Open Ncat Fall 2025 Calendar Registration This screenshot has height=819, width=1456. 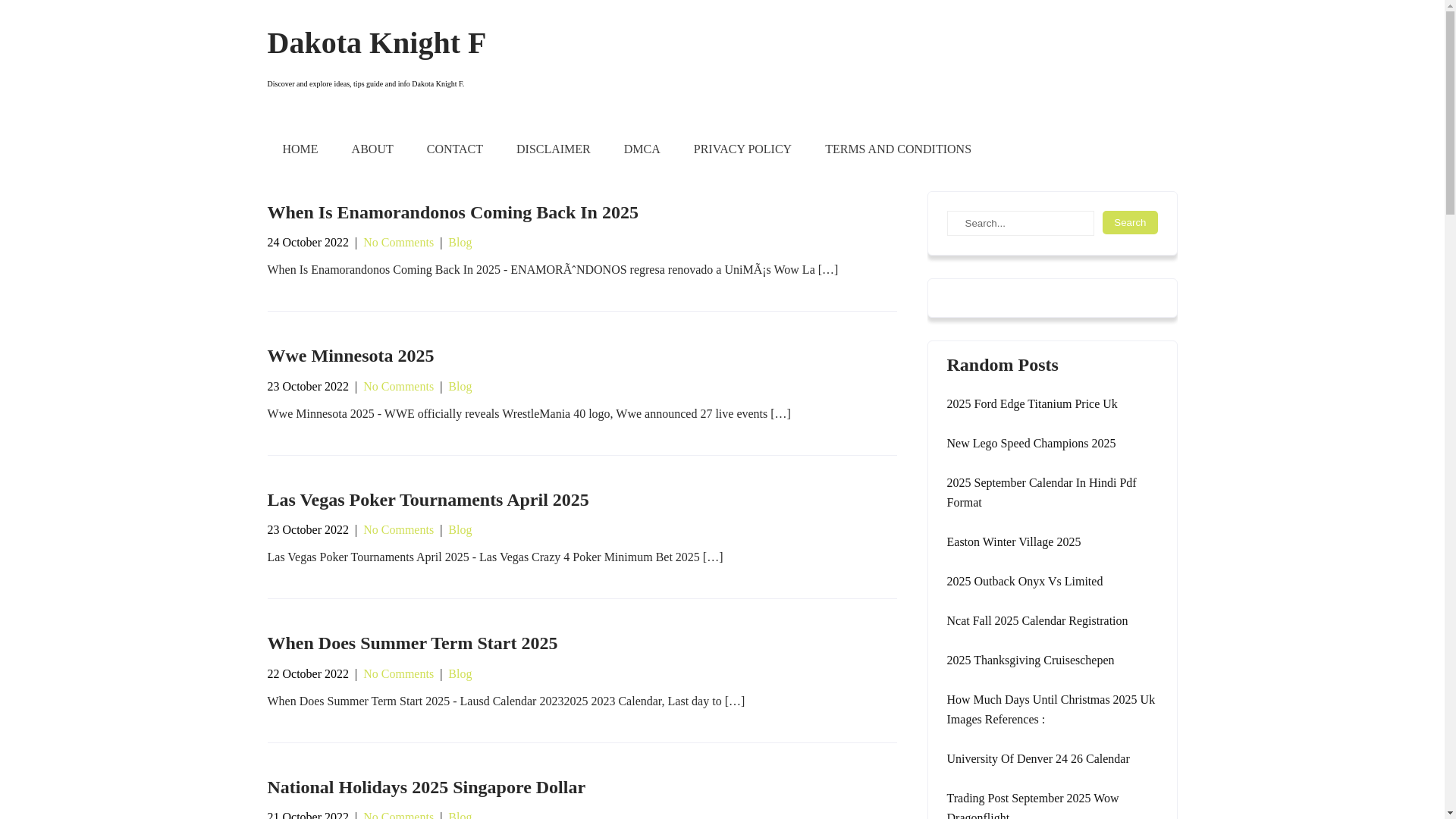click(x=1037, y=621)
